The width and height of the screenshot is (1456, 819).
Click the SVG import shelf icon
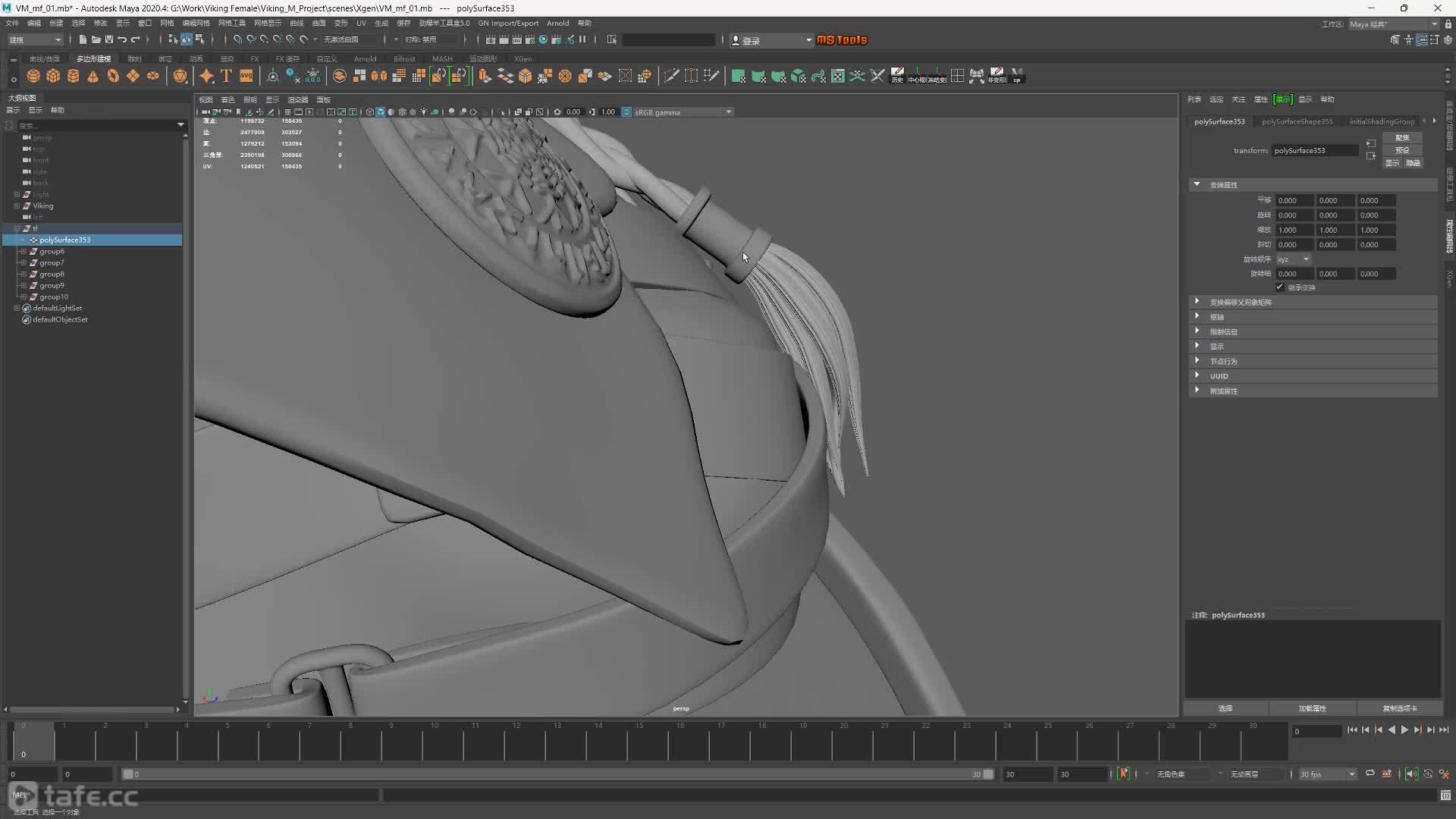(x=246, y=76)
